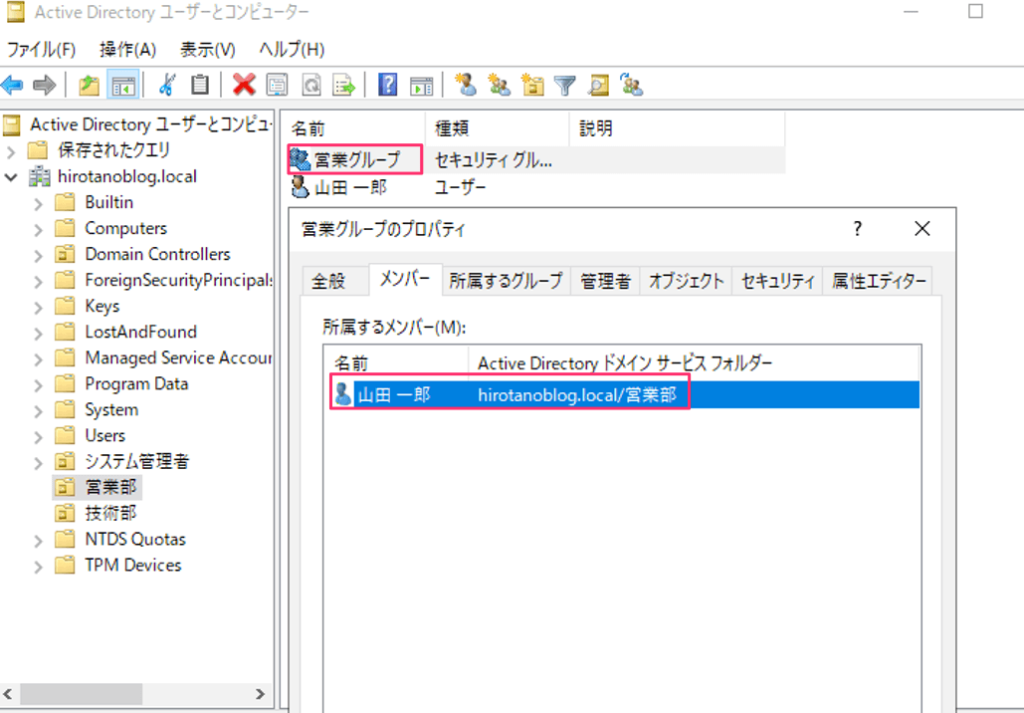Viewport: 1024px width, 713px height.
Task: Select the メンバー tab
Action: coord(405,279)
